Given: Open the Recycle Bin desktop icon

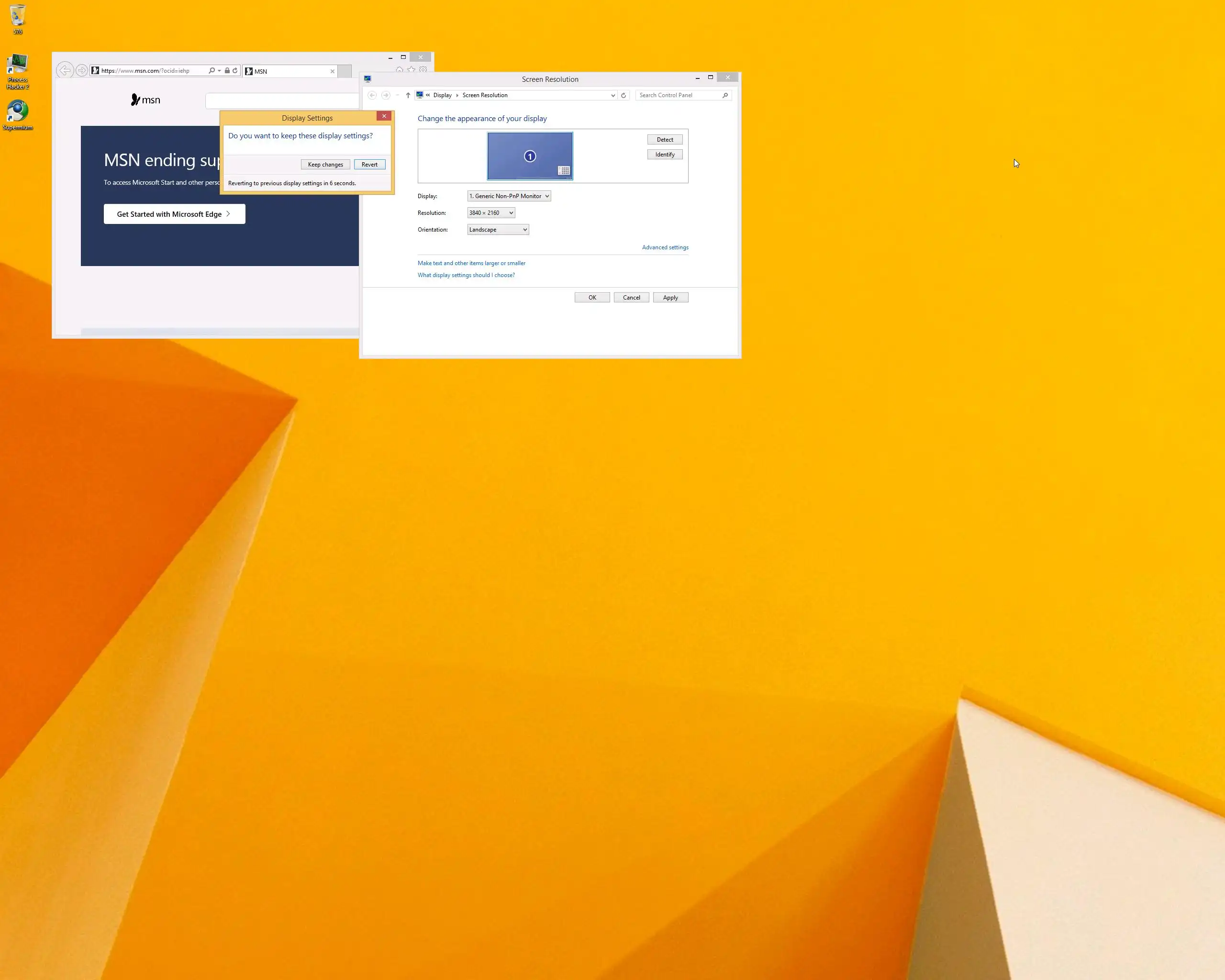Looking at the screenshot, I should coord(18,16).
